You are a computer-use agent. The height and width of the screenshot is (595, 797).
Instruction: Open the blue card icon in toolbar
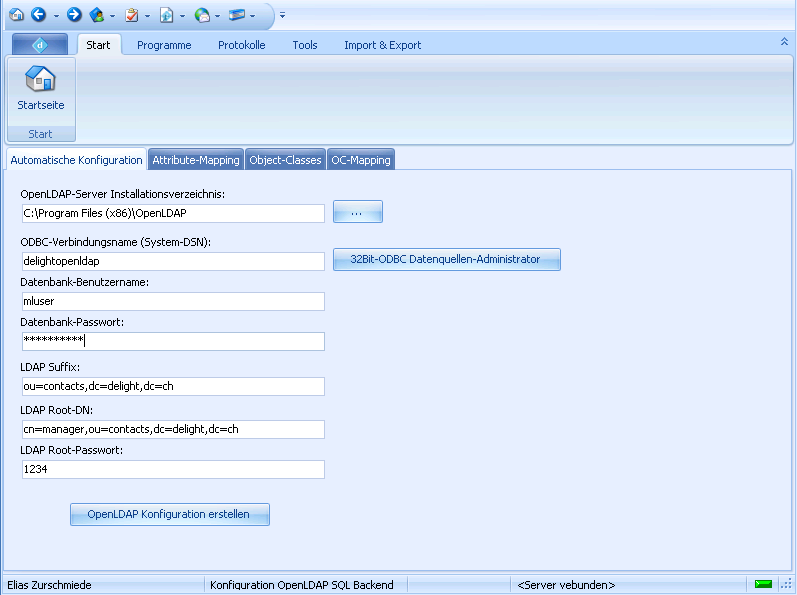(x=237, y=15)
